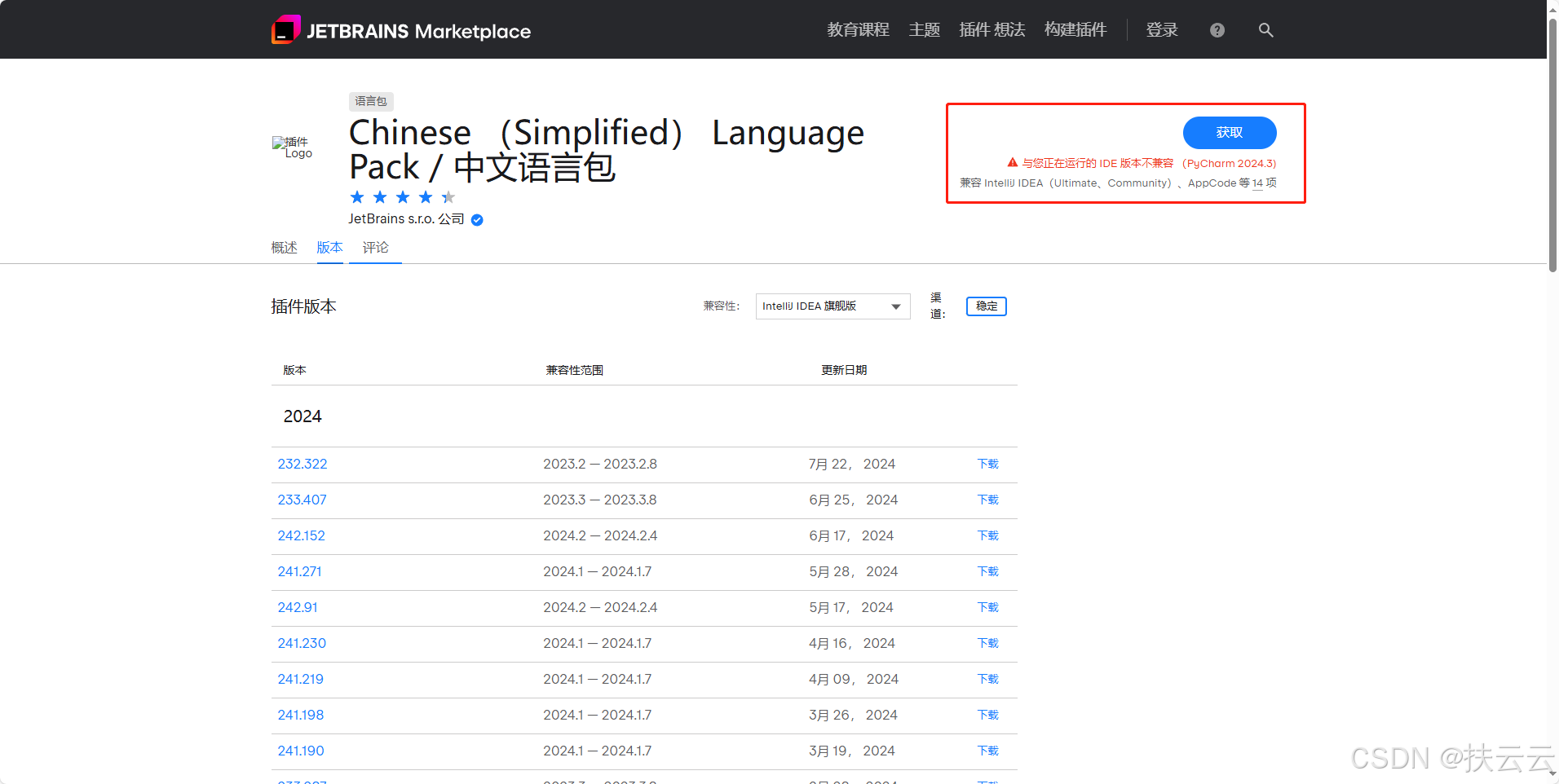Open version 242.152 link
This screenshot has width=1559, height=784.
point(301,536)
